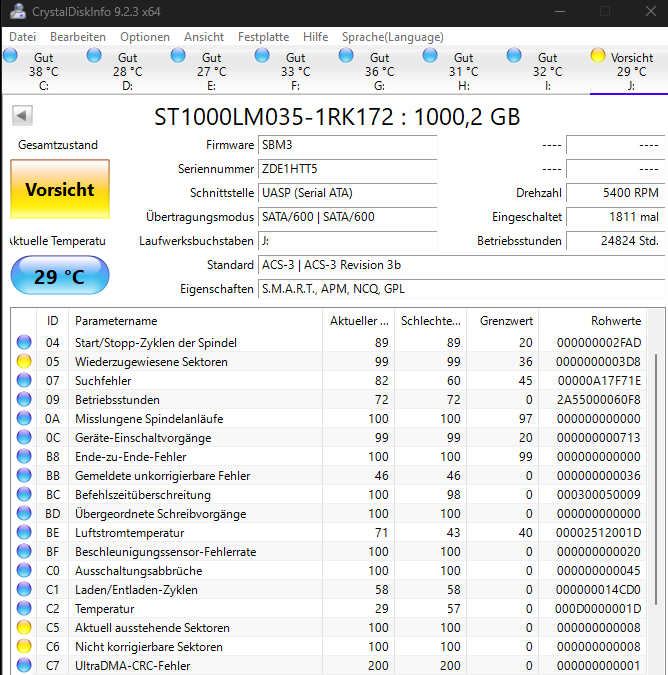The image size is (668, 675).
Task: Click the Eigenschaften field S.M.A.R.T., APM, NCQ, GPL
Action: coord(461,289)
